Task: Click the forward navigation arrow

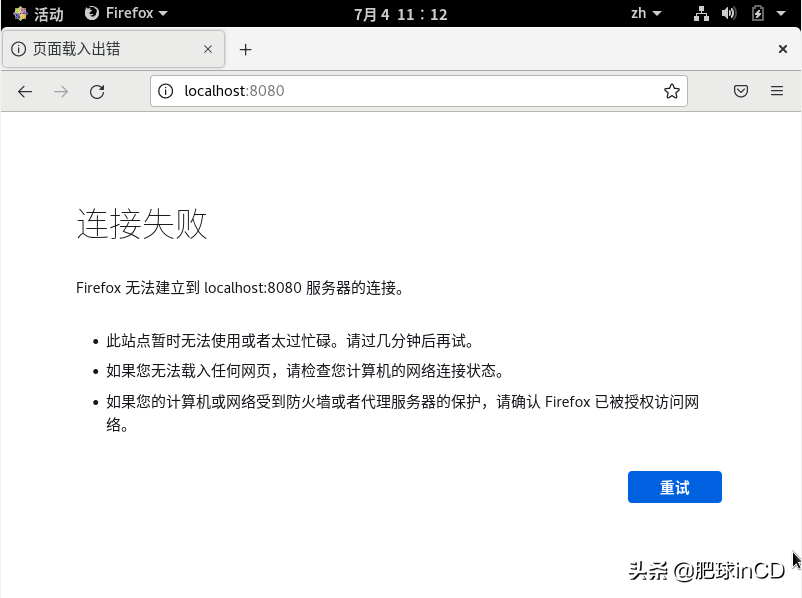Action: point(61,92)
